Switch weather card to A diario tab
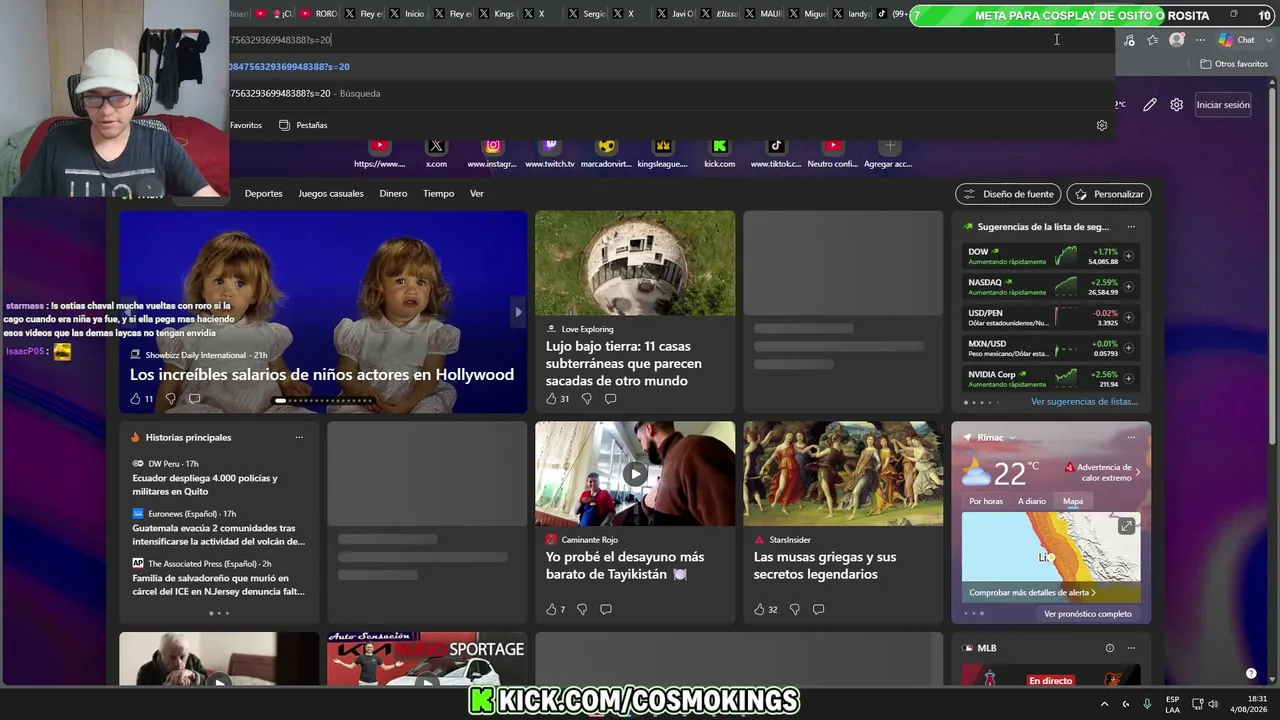This screenshot has height=720, width=1280. point(1032,501)
